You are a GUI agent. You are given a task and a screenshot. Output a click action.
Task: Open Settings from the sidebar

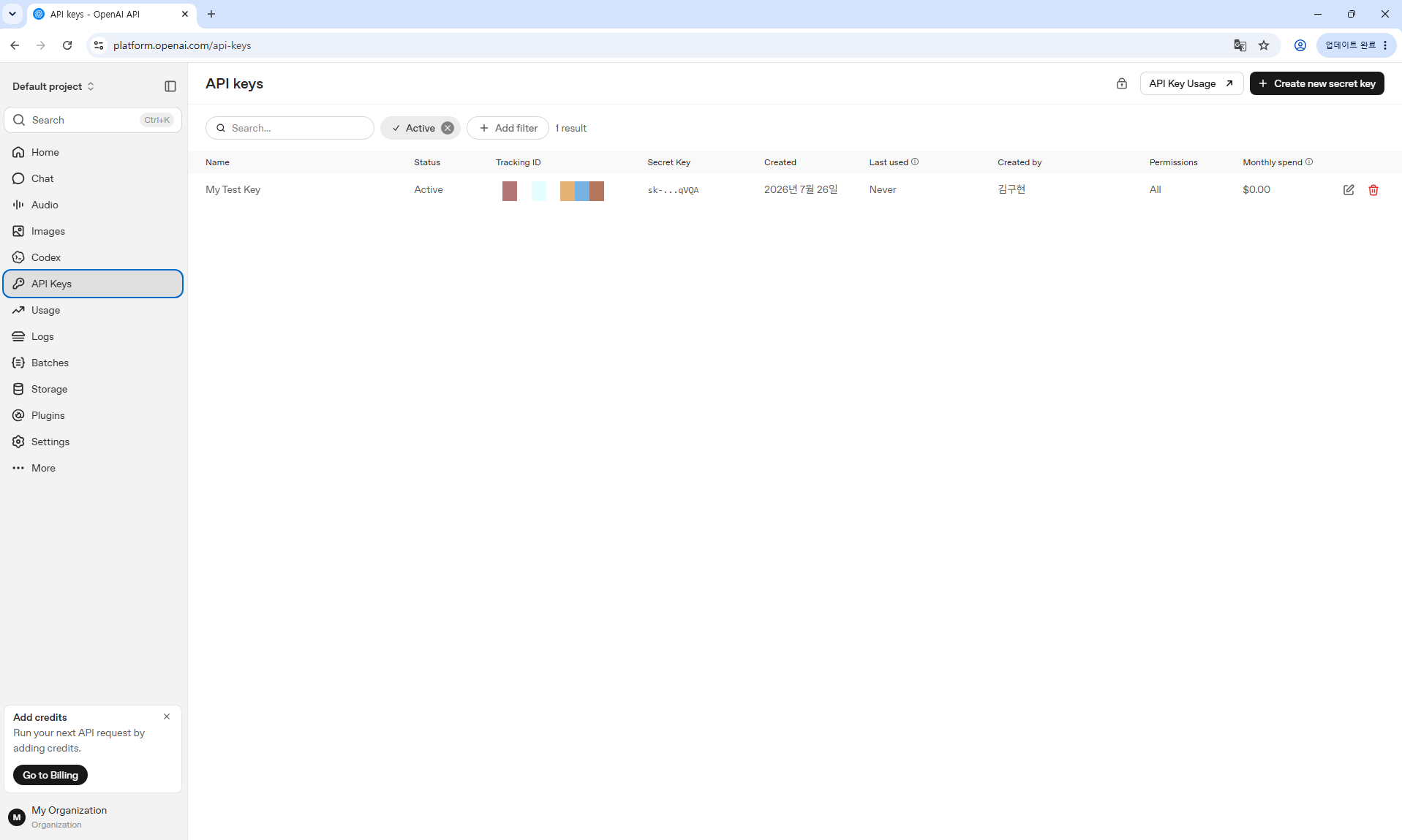[x=93, y=442]
